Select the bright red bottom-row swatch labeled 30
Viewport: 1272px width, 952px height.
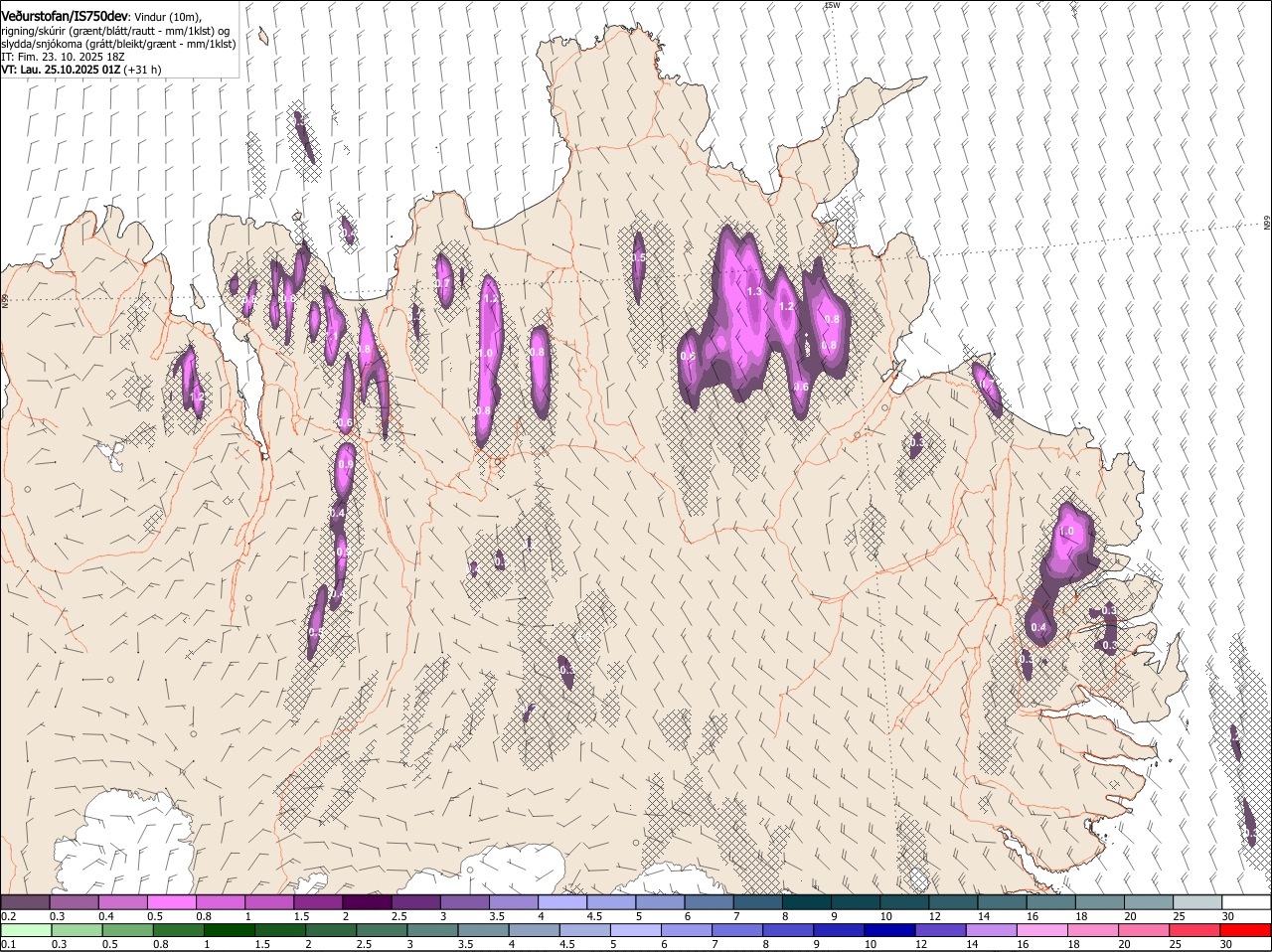click(1245, 930)
